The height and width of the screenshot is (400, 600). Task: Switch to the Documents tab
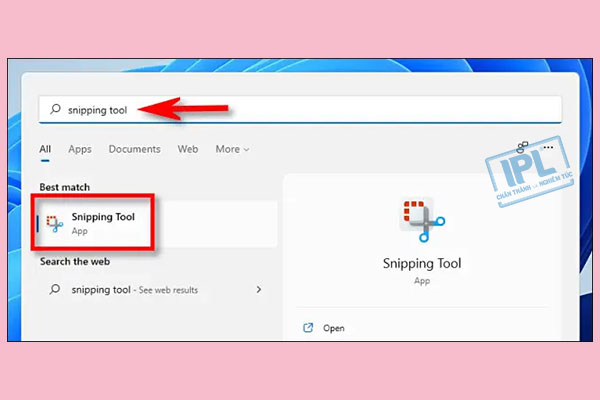[x=134, y=149]
